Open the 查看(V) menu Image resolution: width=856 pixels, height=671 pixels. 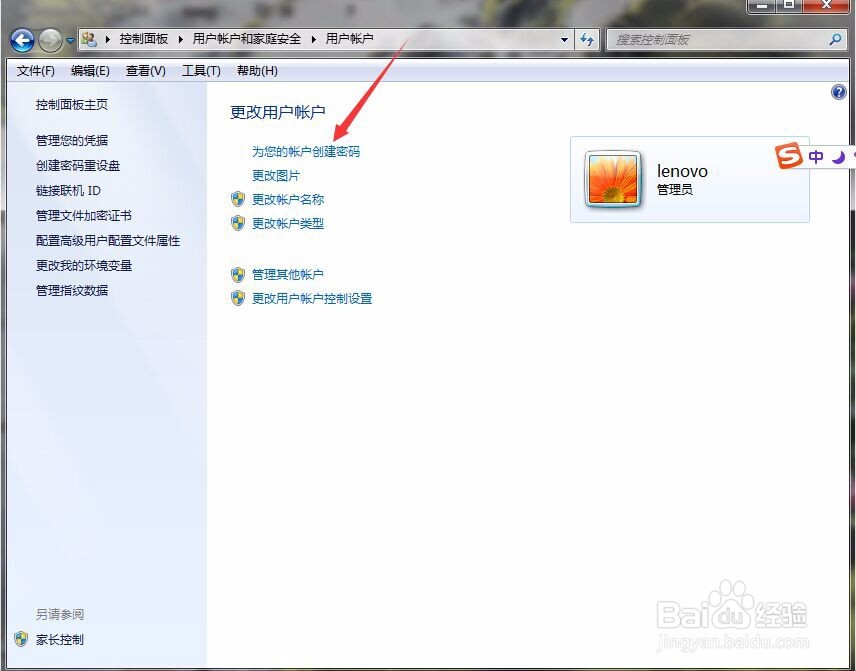[x=144, y=70]
